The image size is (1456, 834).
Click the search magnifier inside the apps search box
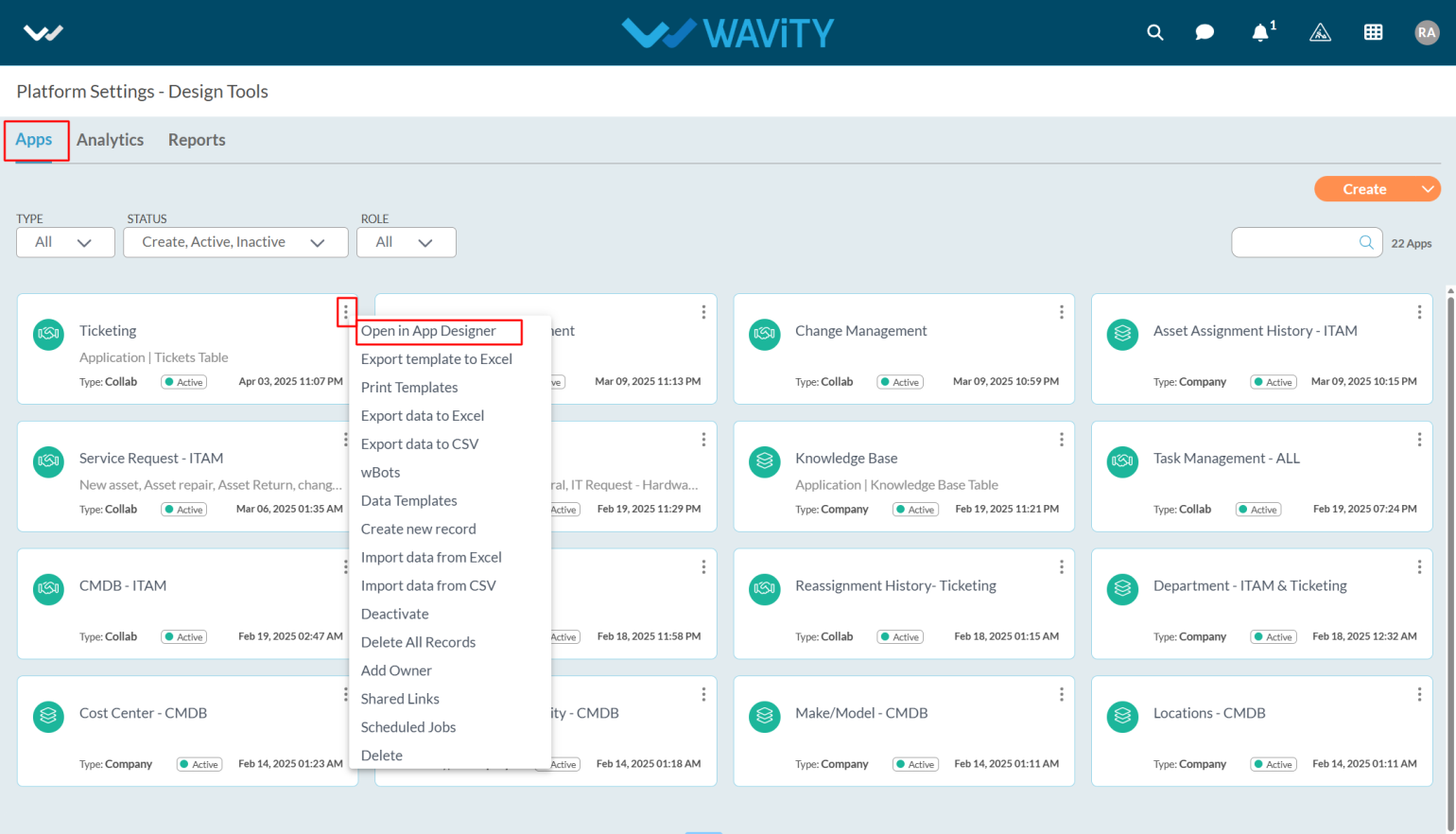1366,243
